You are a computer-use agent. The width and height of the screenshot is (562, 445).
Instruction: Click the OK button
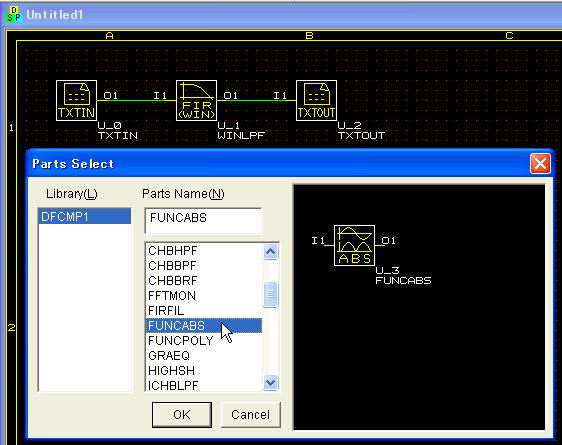pyautogui.click(x=182, y=415)
